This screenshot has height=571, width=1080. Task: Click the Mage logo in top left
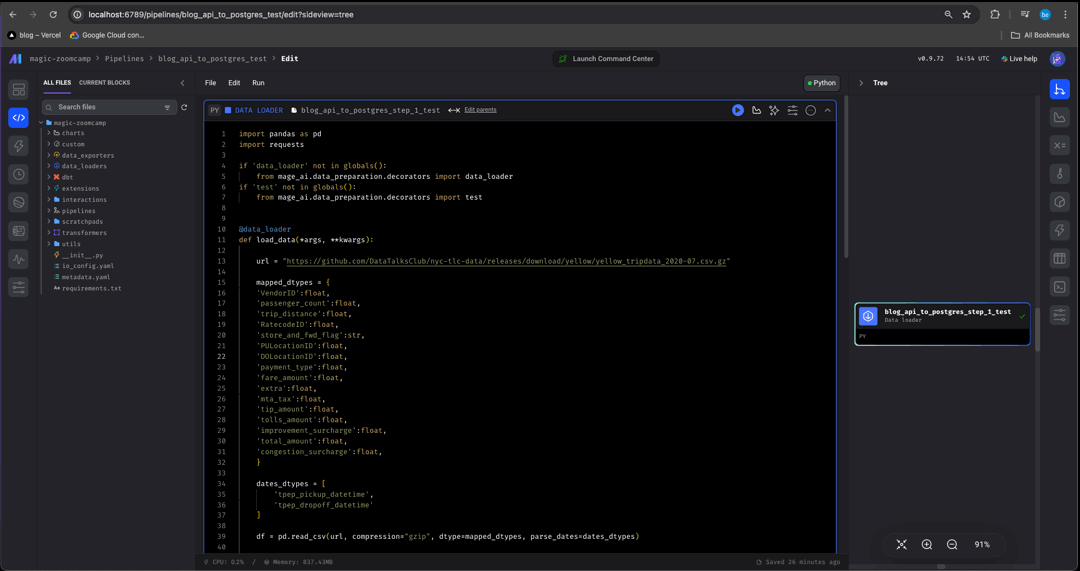pyautogui.click(x=15, y=59)
